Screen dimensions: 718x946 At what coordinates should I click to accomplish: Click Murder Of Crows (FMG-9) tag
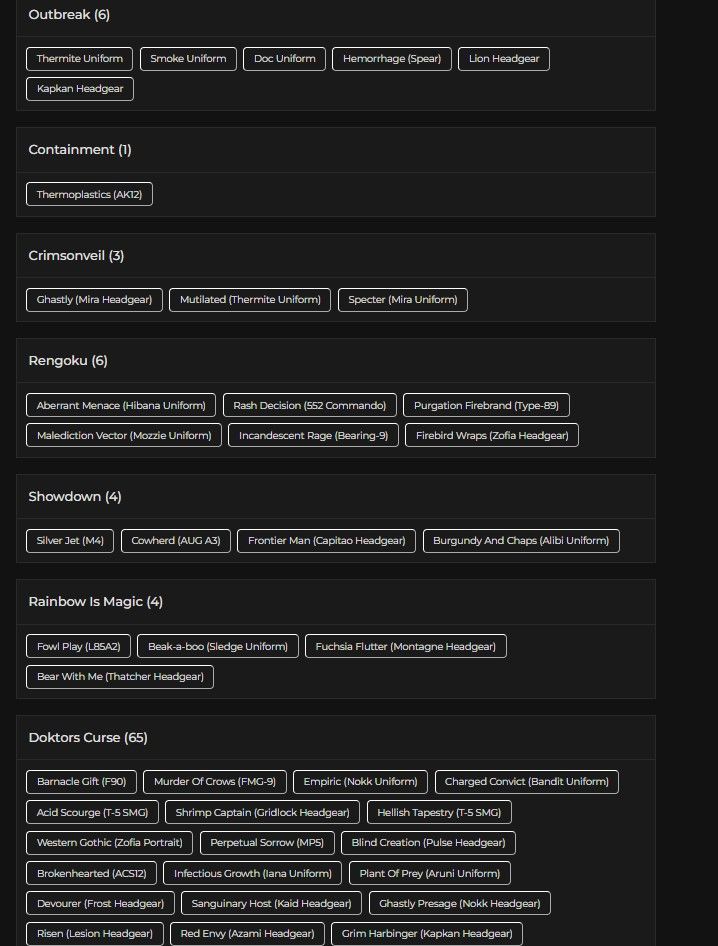point(215,782)
